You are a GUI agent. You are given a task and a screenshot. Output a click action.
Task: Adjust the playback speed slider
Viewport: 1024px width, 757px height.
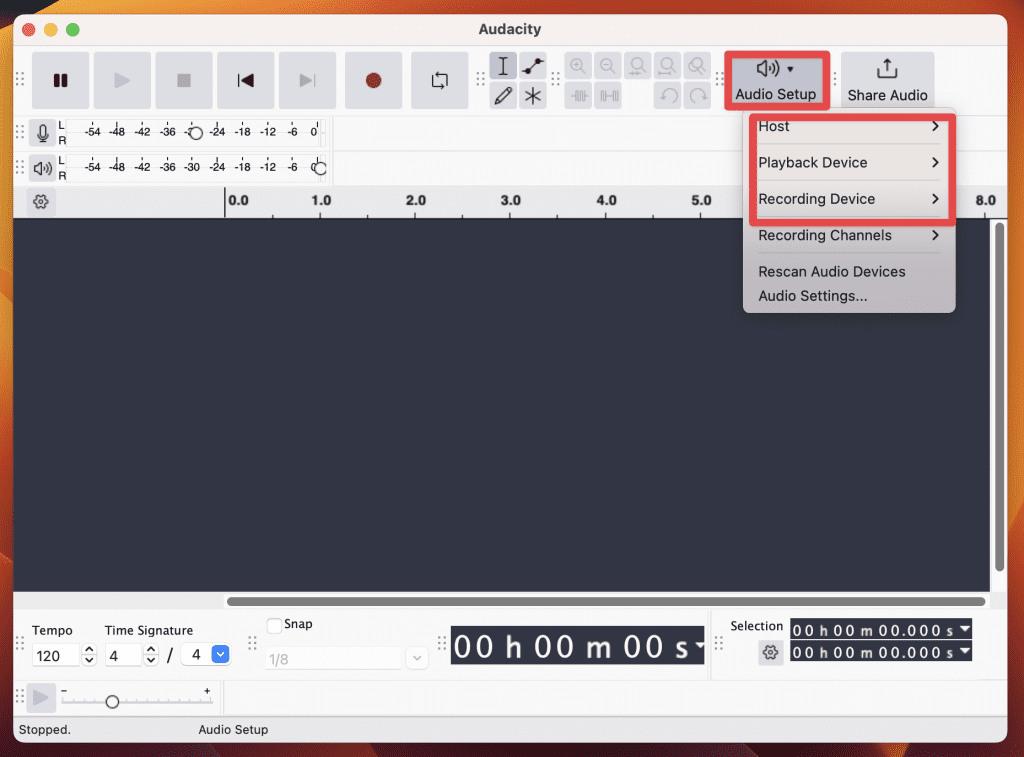click(x=112, y=701)
